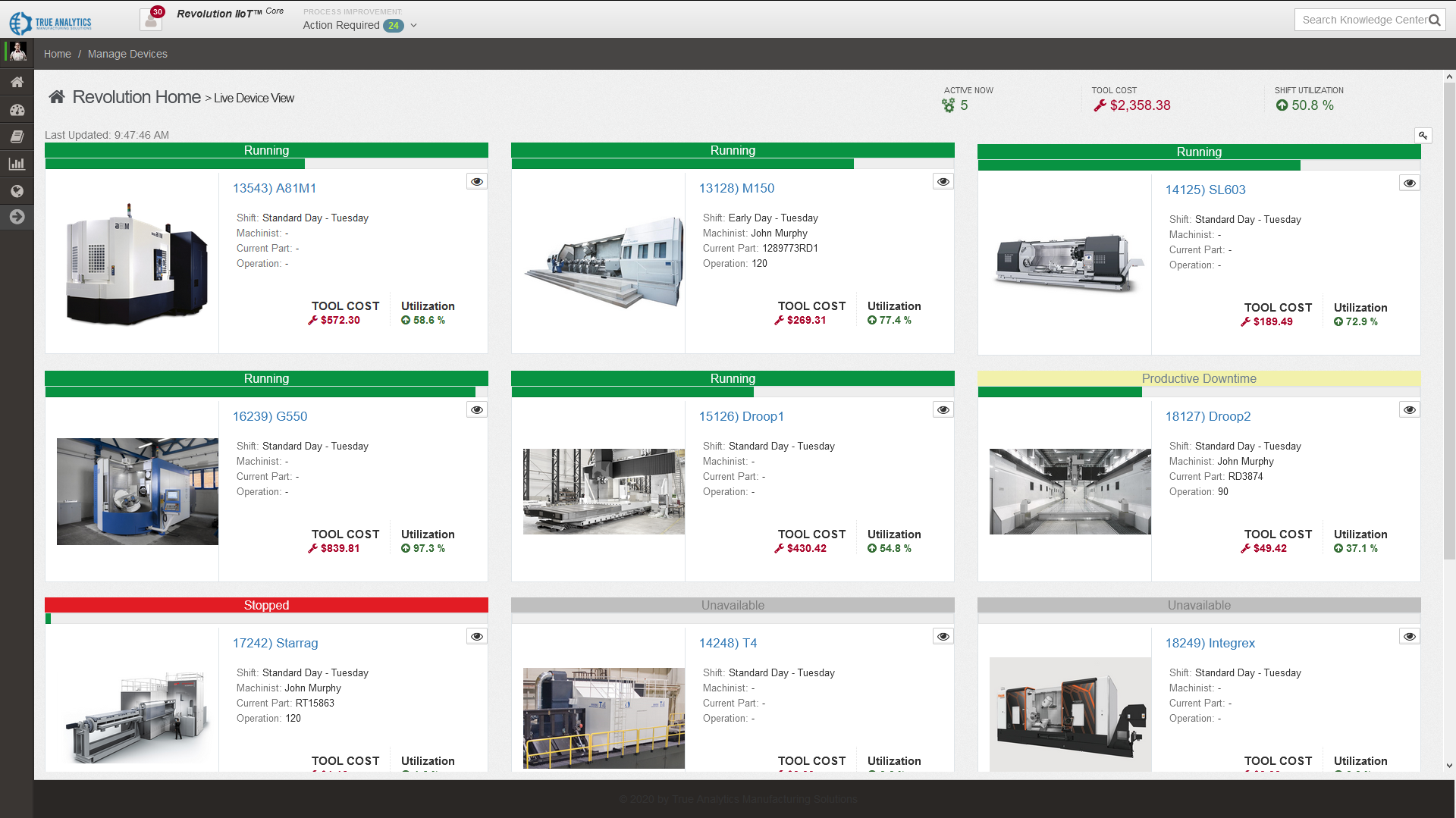
Task: Select the globe icon in sidebar
Action: click(x=17, y=190)
